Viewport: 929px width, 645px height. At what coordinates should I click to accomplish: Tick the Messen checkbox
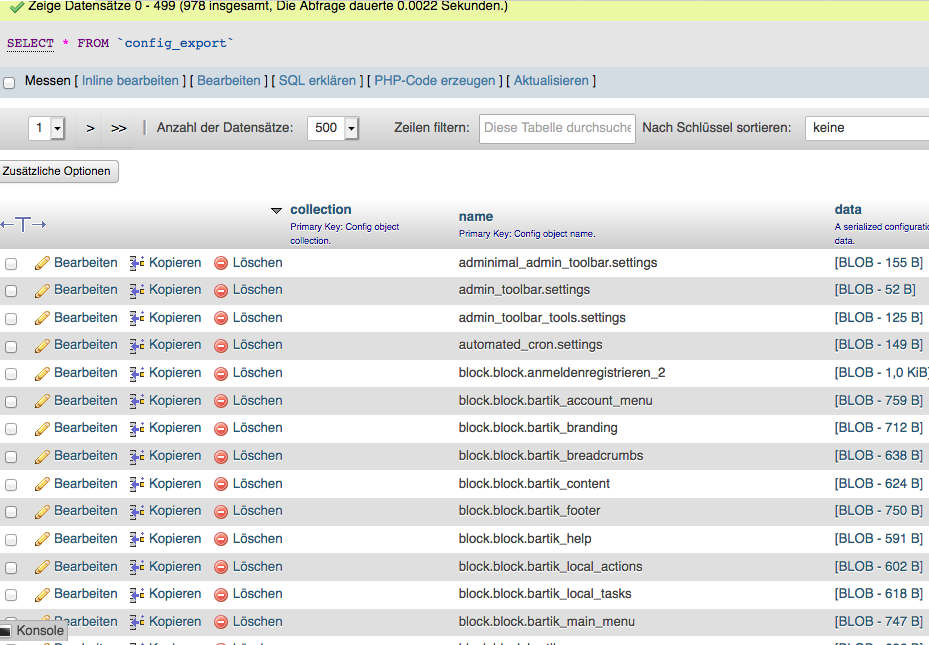(9, 82)
